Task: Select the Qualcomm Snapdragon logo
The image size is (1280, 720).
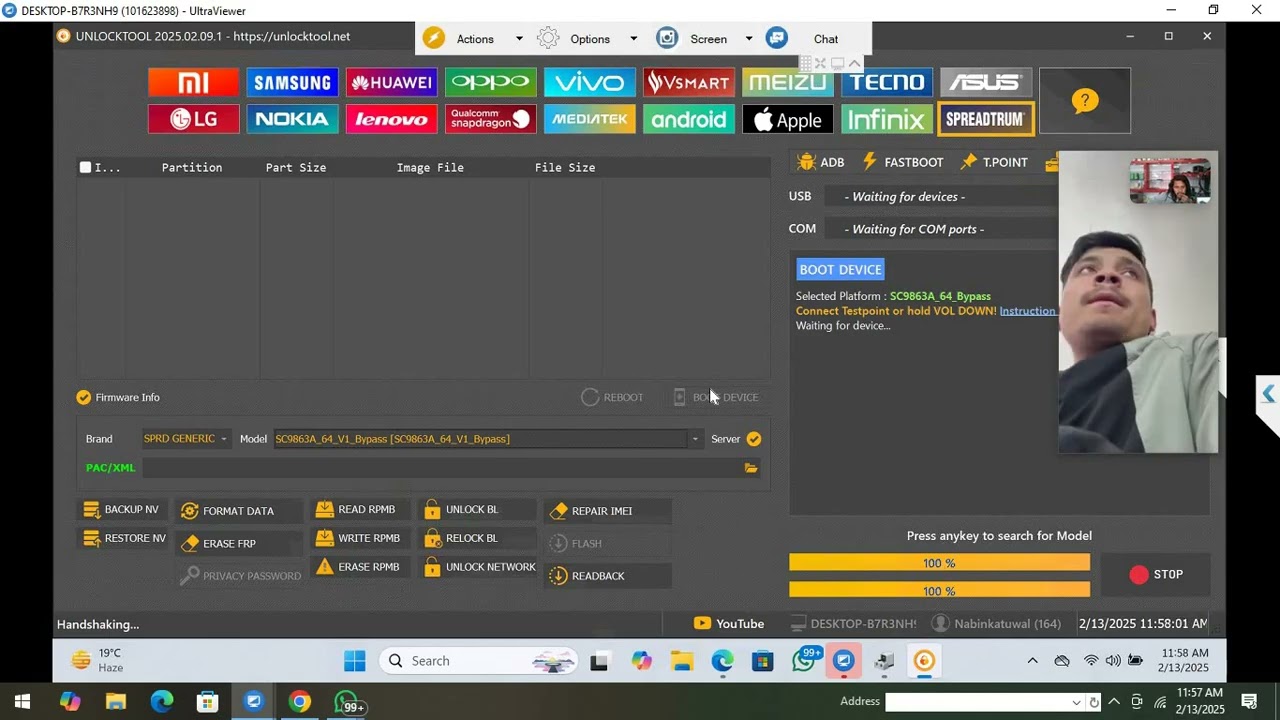Action: [x=490, y=119]
